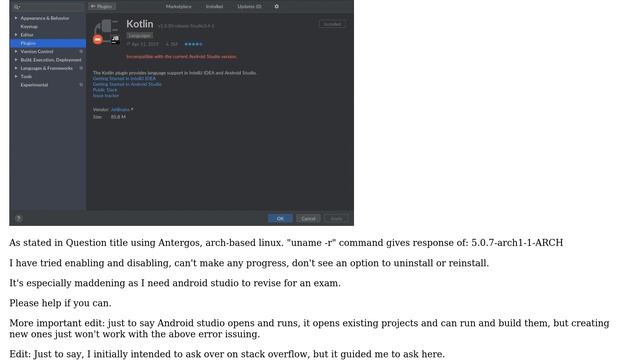Click the paragraph about enabling and disabling
Image resolution: width=640 pixels, height=360 pixels.
249,263
